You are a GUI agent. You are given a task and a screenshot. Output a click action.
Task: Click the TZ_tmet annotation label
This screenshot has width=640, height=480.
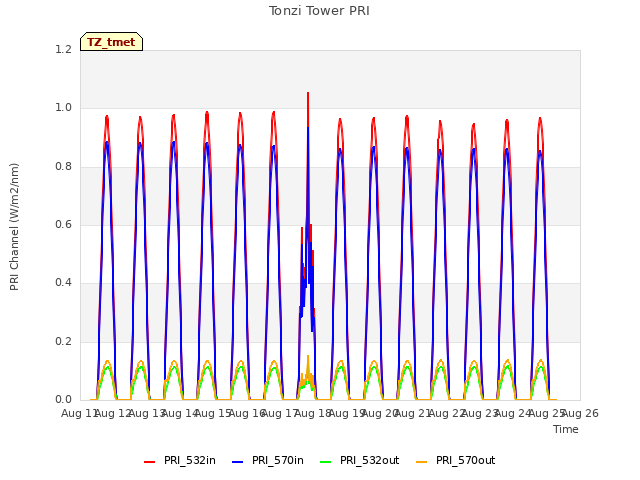111,42
